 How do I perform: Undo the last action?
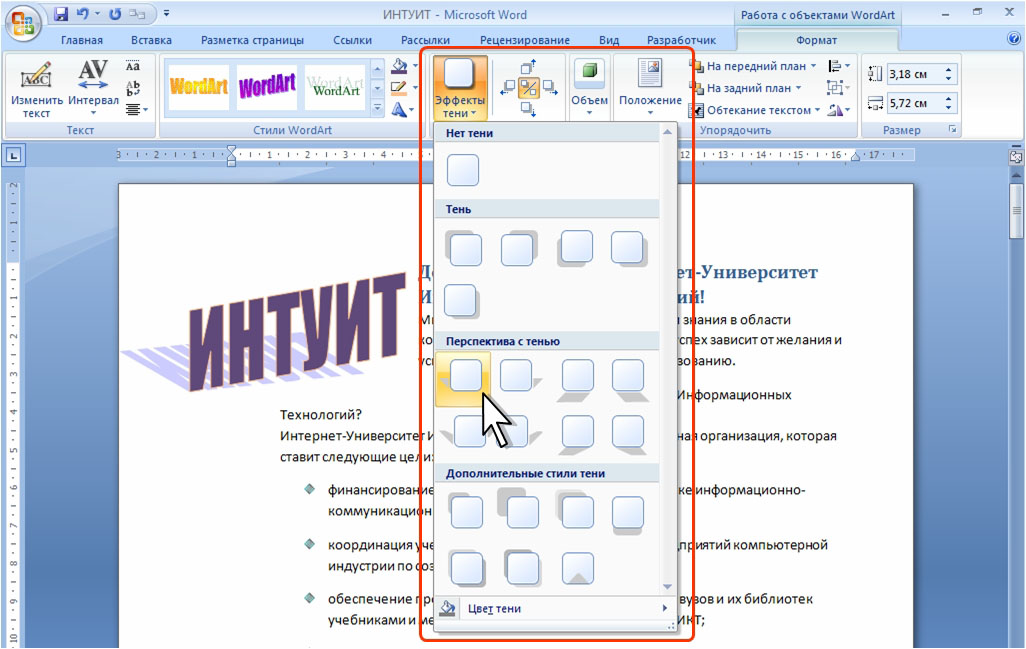83,14
